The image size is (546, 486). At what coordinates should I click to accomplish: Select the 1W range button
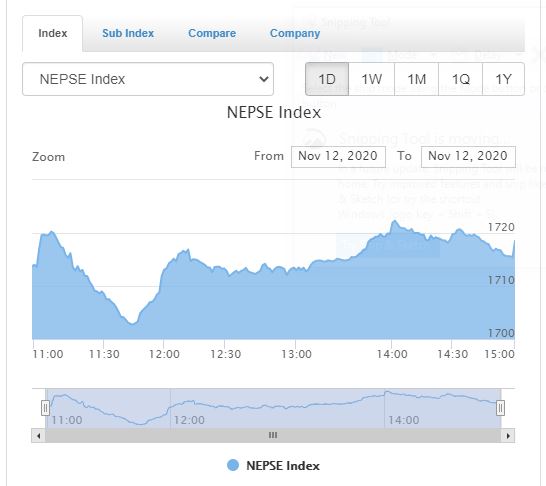click(x=372, y=79)
